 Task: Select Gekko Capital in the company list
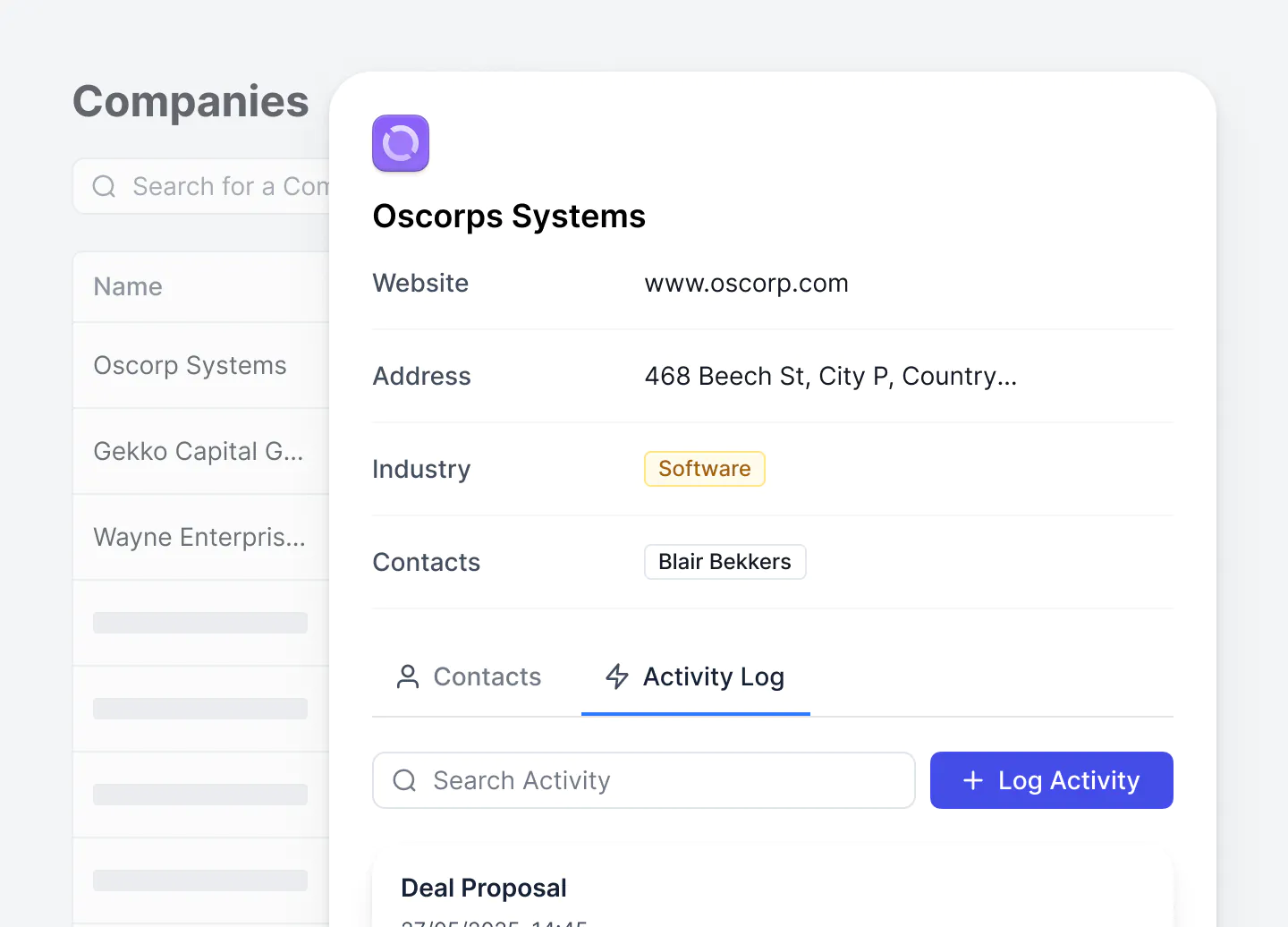click(x=199, y=451)
